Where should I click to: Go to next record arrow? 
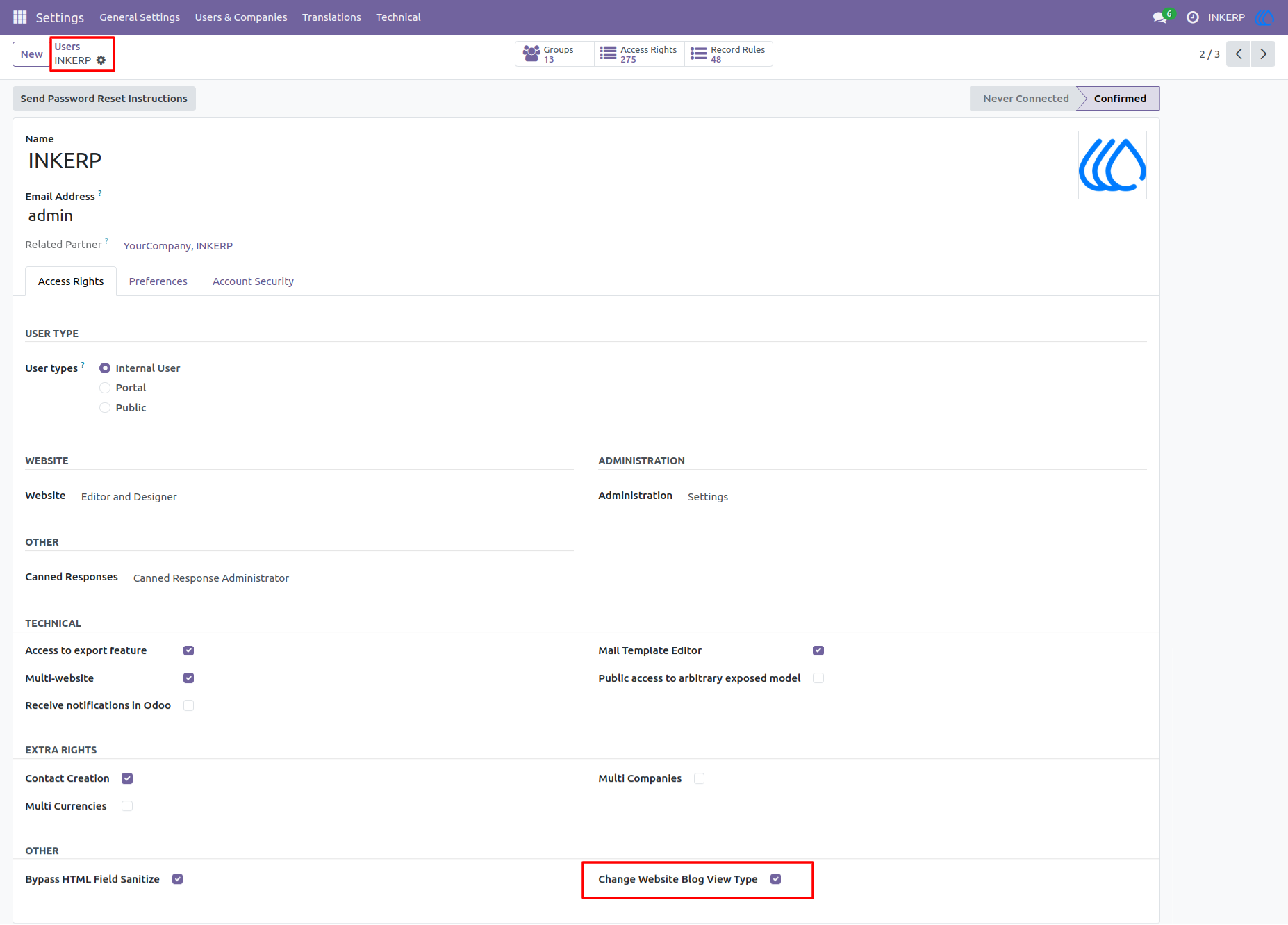(x=1264, y=54)
